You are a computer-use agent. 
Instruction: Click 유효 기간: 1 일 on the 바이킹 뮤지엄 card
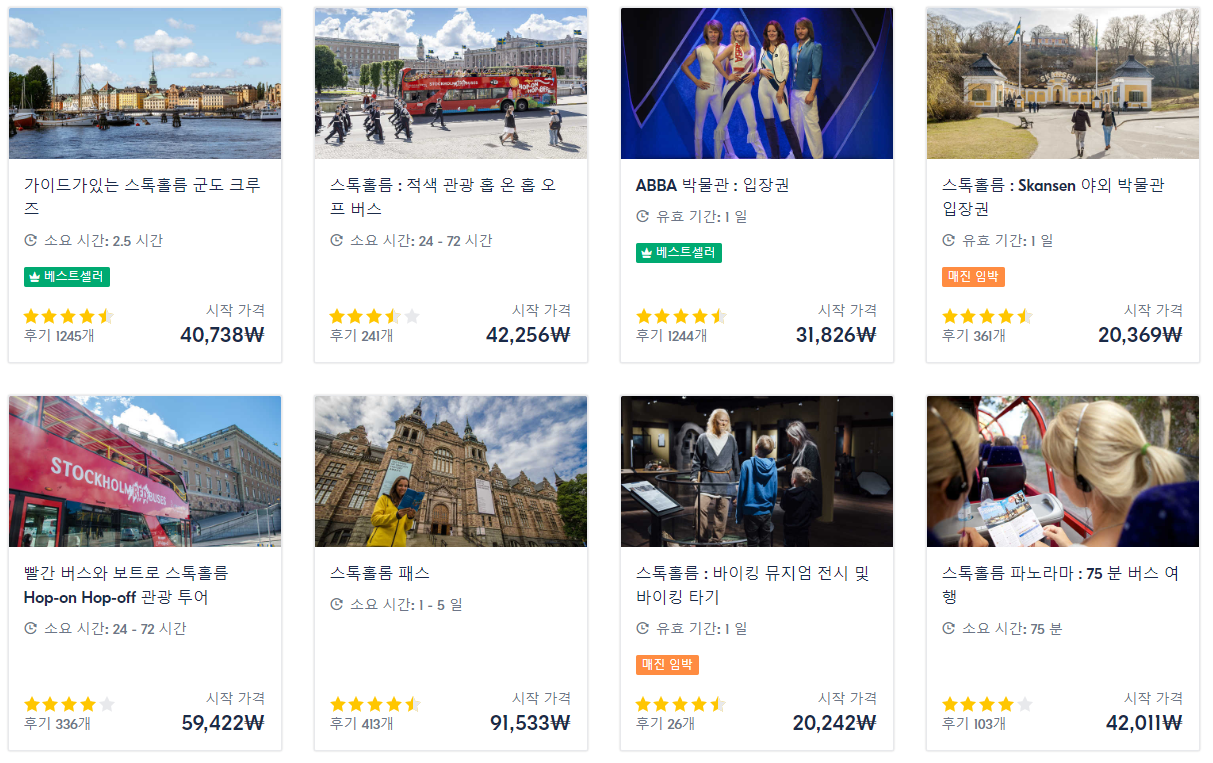[701, 628]
